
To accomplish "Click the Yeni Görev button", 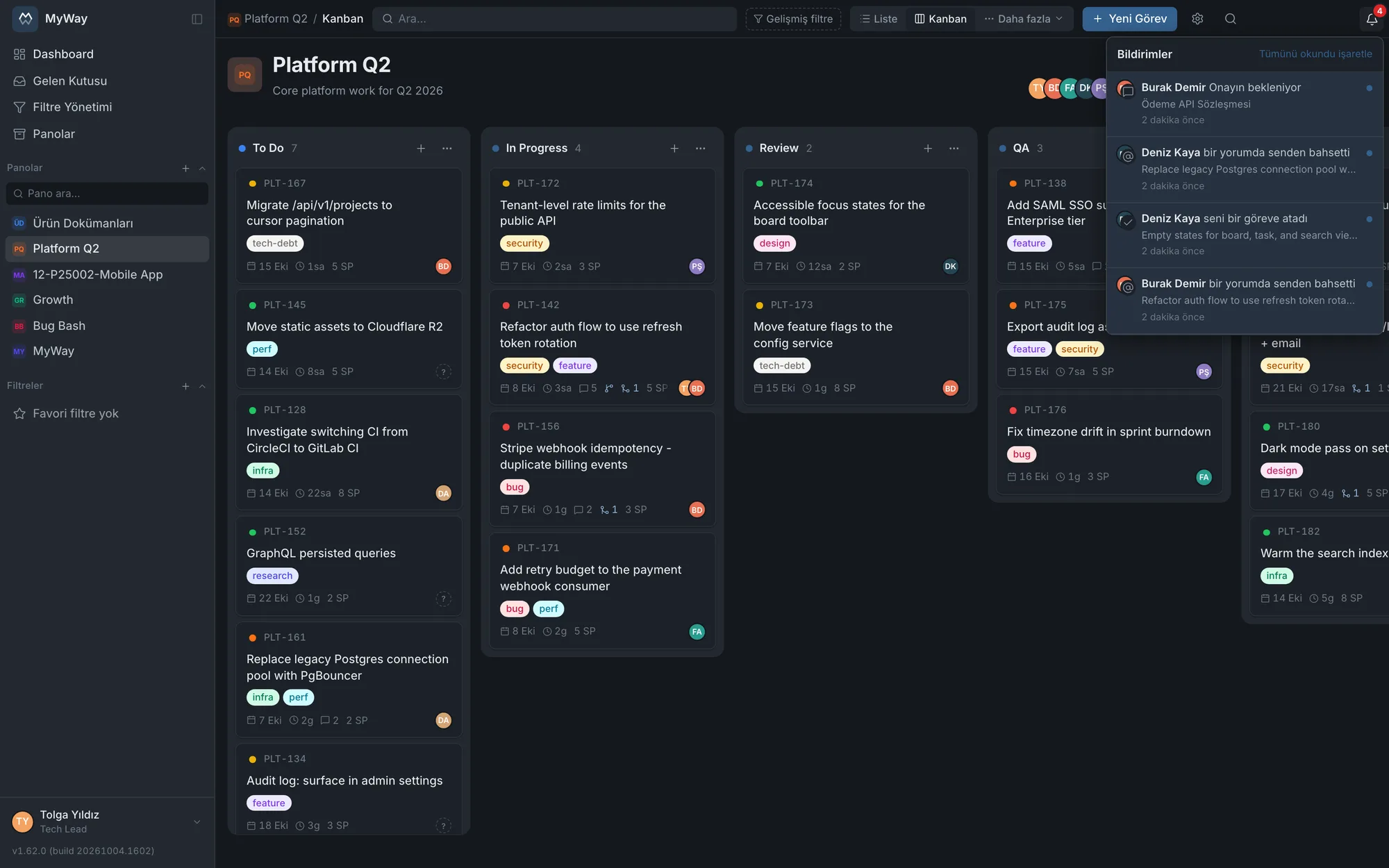I will pos(1129,19).
